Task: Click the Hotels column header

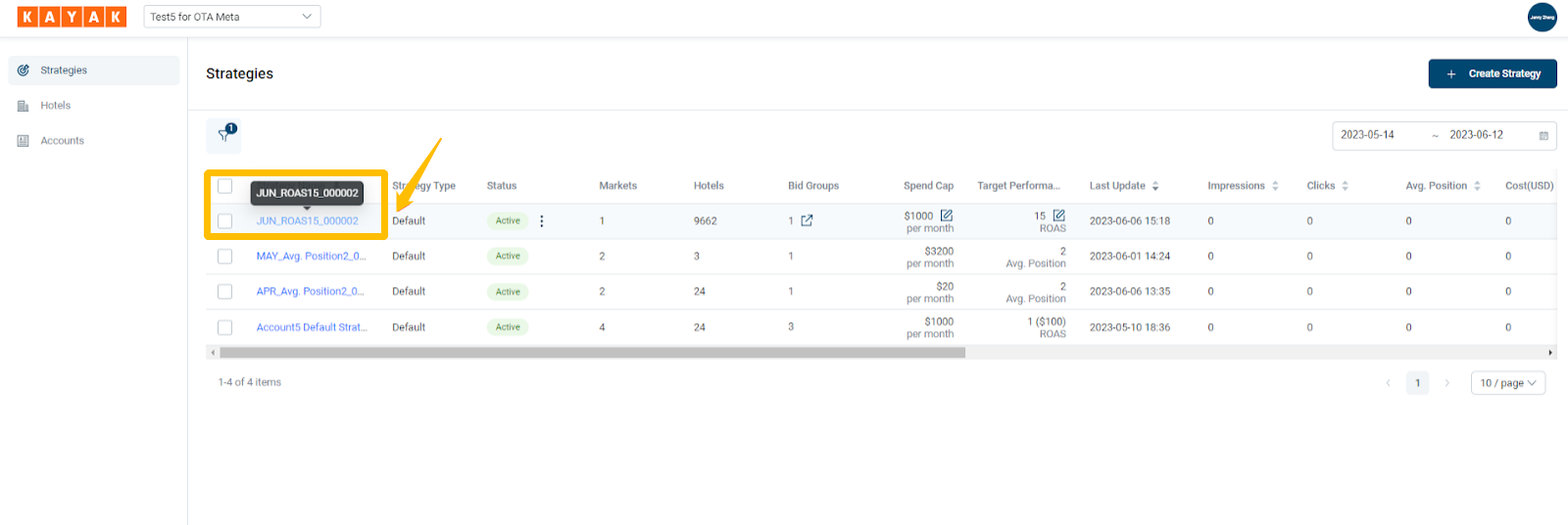Action: click(x=709, y=186)
